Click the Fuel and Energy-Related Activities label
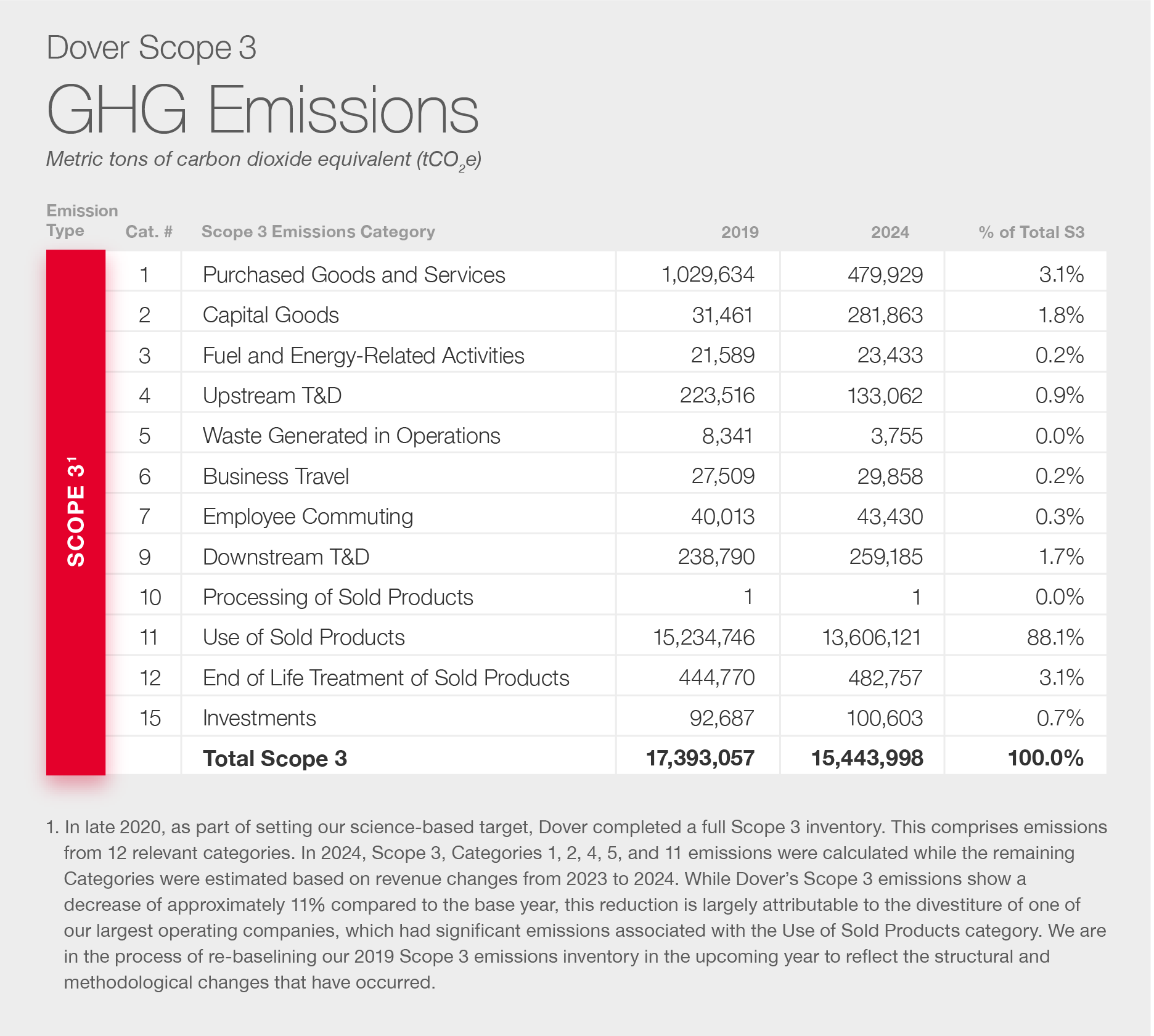1154x1036 pixels. tap(363, 356)
